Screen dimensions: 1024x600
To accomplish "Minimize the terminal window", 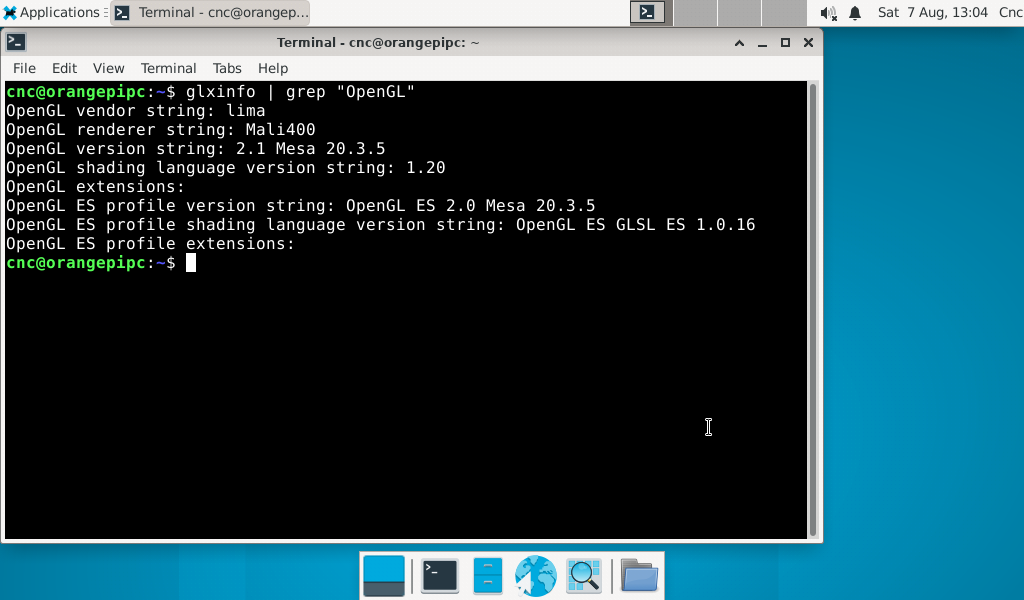I will pyautogui.click(x=762, y=43).
